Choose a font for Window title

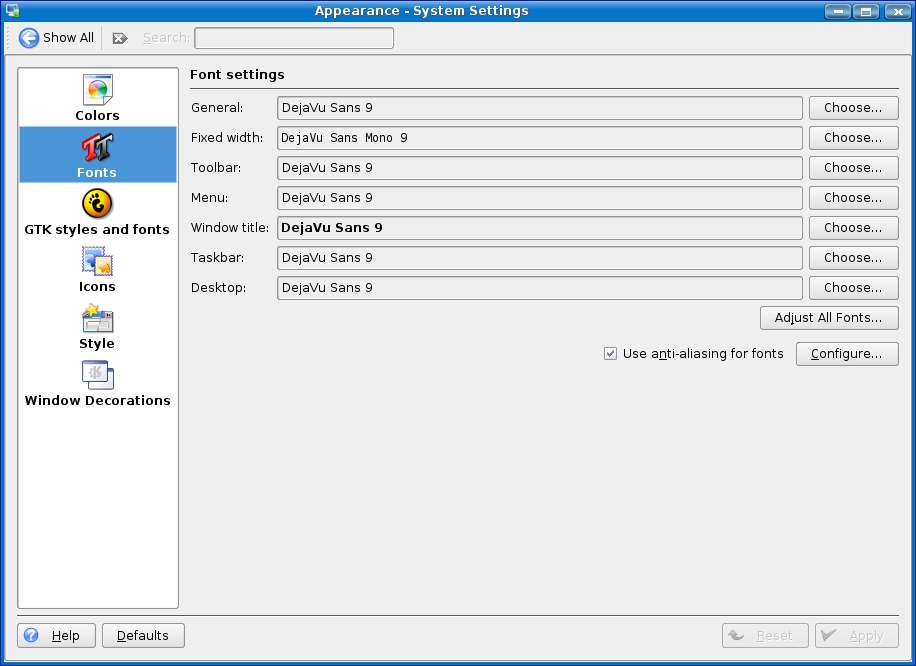click(x=853, y=228)
